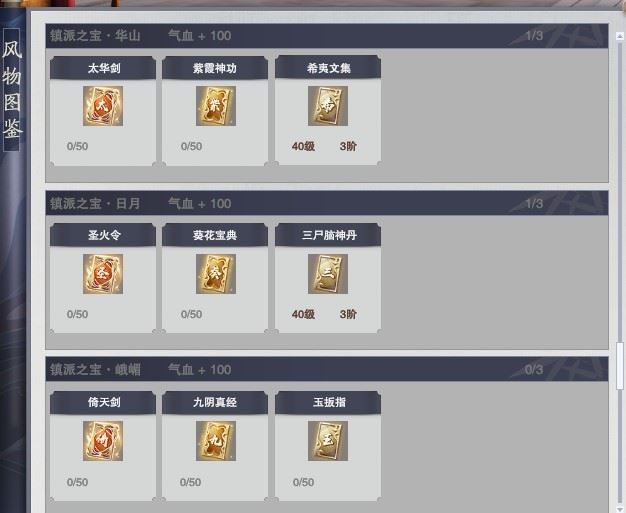The height and width of the screenshot is (513, 626).
Task: Select the 九阴真经 card icon
Action: coord(216,441)
